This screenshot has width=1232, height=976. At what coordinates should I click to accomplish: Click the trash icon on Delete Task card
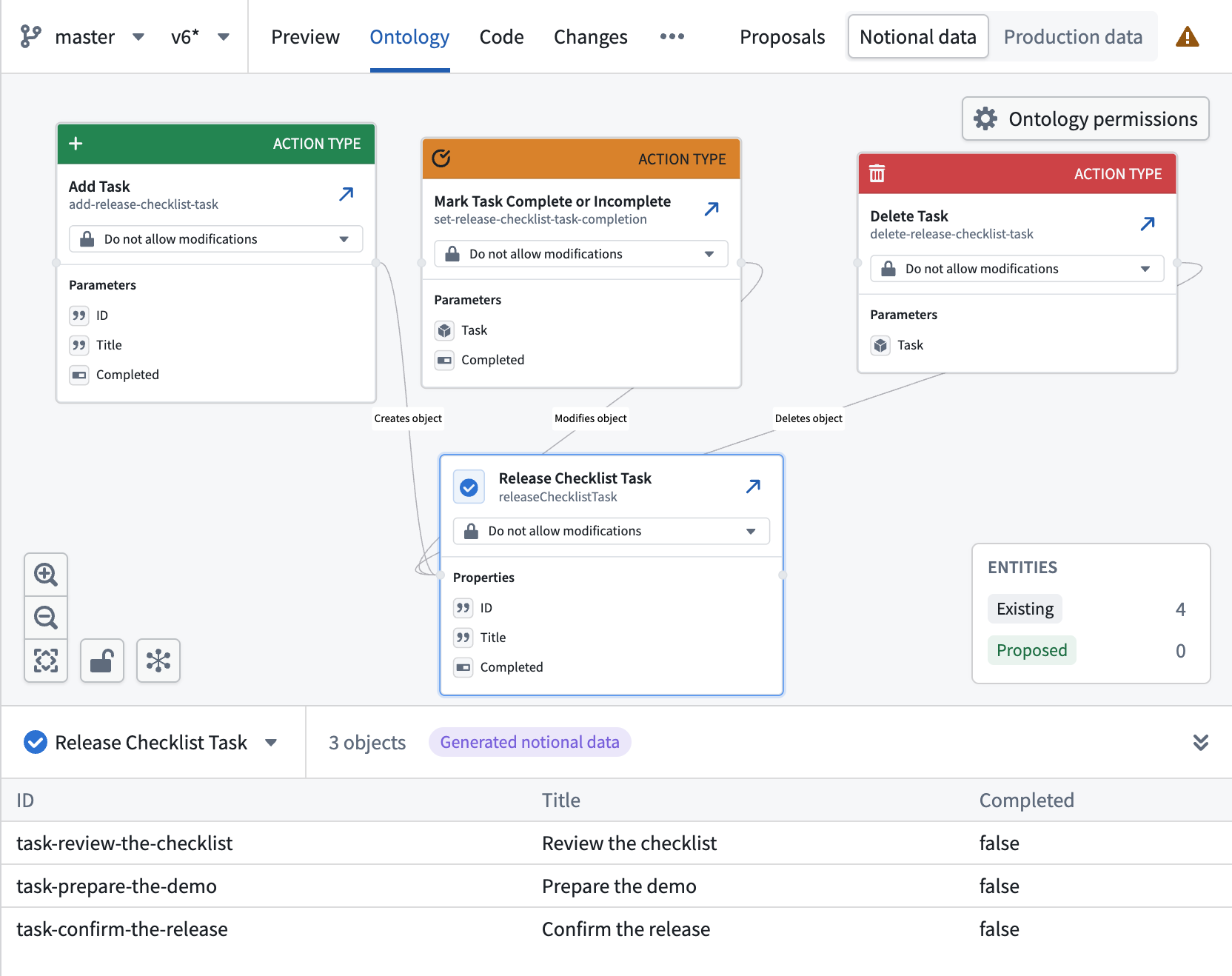[877, 173]
